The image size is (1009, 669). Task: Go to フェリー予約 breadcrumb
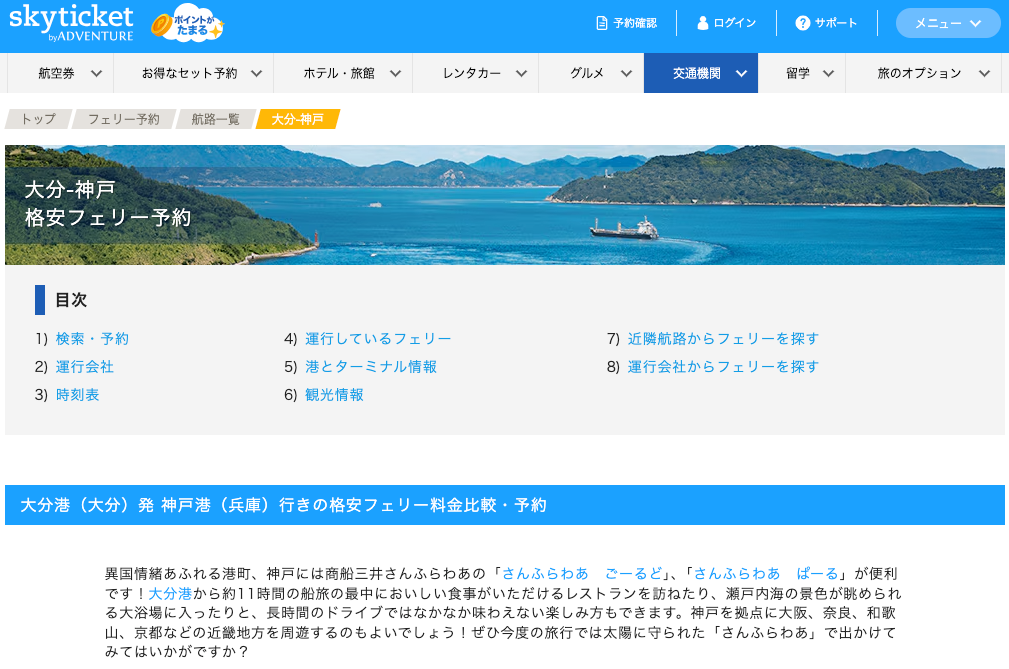coord(123,119)
